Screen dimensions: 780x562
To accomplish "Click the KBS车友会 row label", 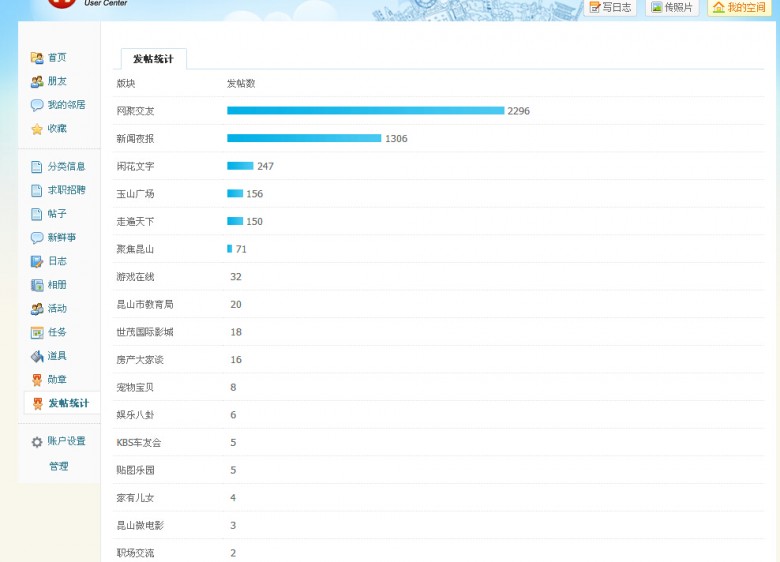I will click(x=139, y=443).
